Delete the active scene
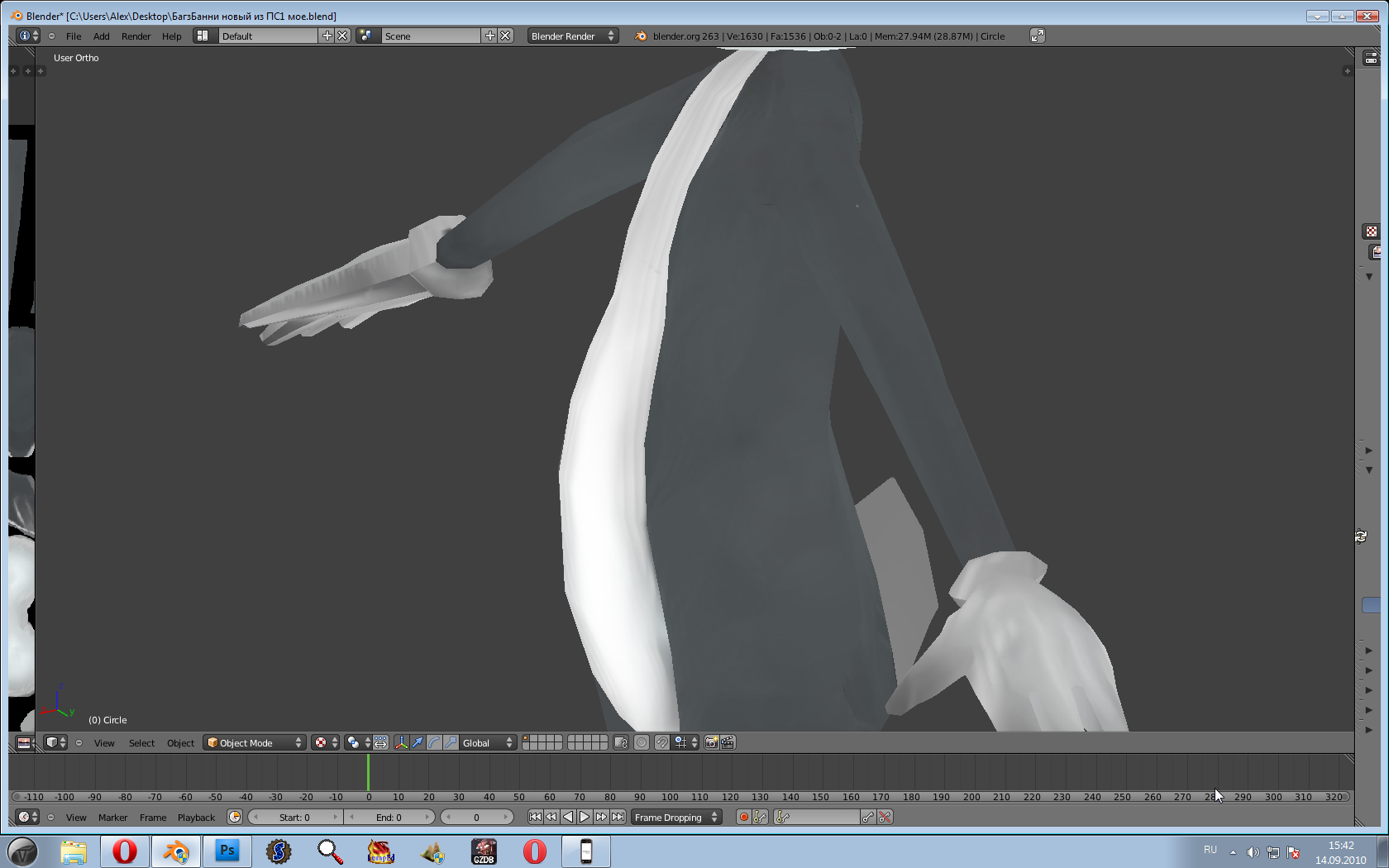The height and width of the screenshot is (868, 1389). (505, 36)
